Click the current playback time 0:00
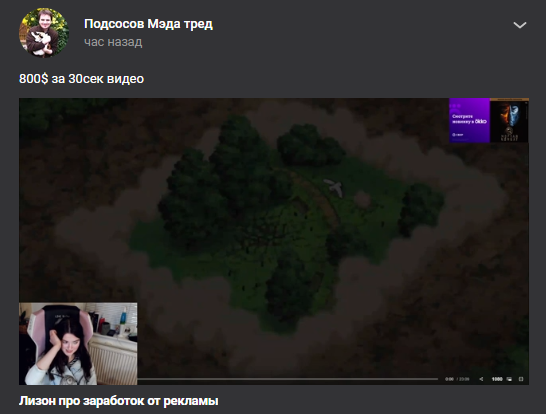The width and height of the screenshot is (546, 414). click(449, 379)
